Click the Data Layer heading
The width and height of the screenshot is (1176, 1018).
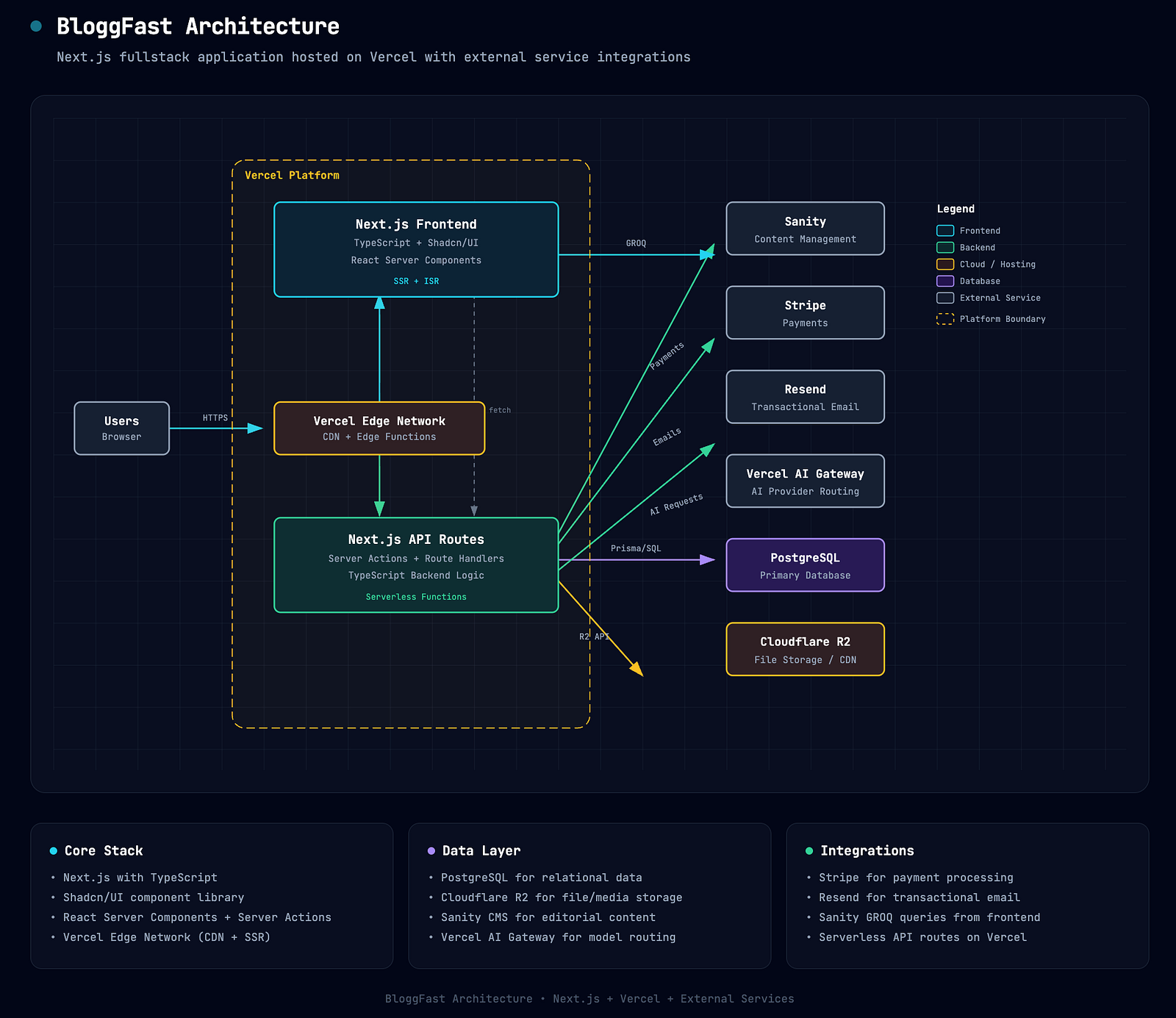481,850
